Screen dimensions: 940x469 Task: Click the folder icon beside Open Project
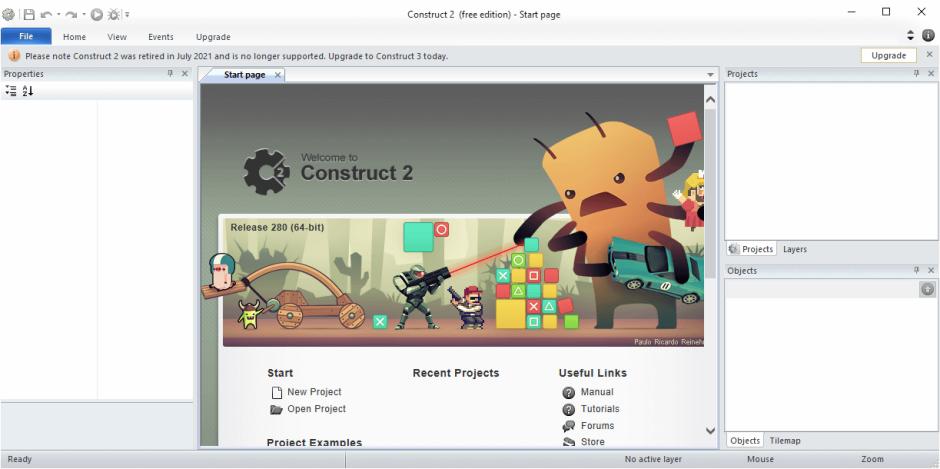[x=276, y=410]
